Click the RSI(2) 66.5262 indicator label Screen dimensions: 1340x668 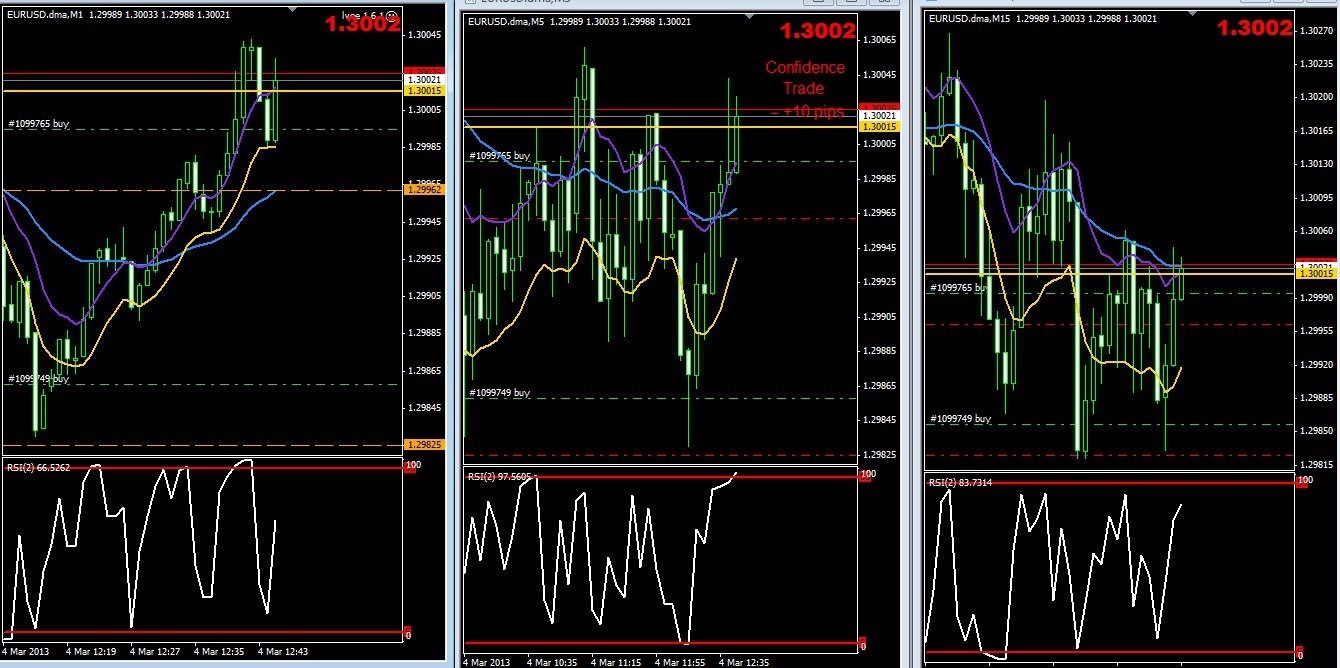(40, 466)
